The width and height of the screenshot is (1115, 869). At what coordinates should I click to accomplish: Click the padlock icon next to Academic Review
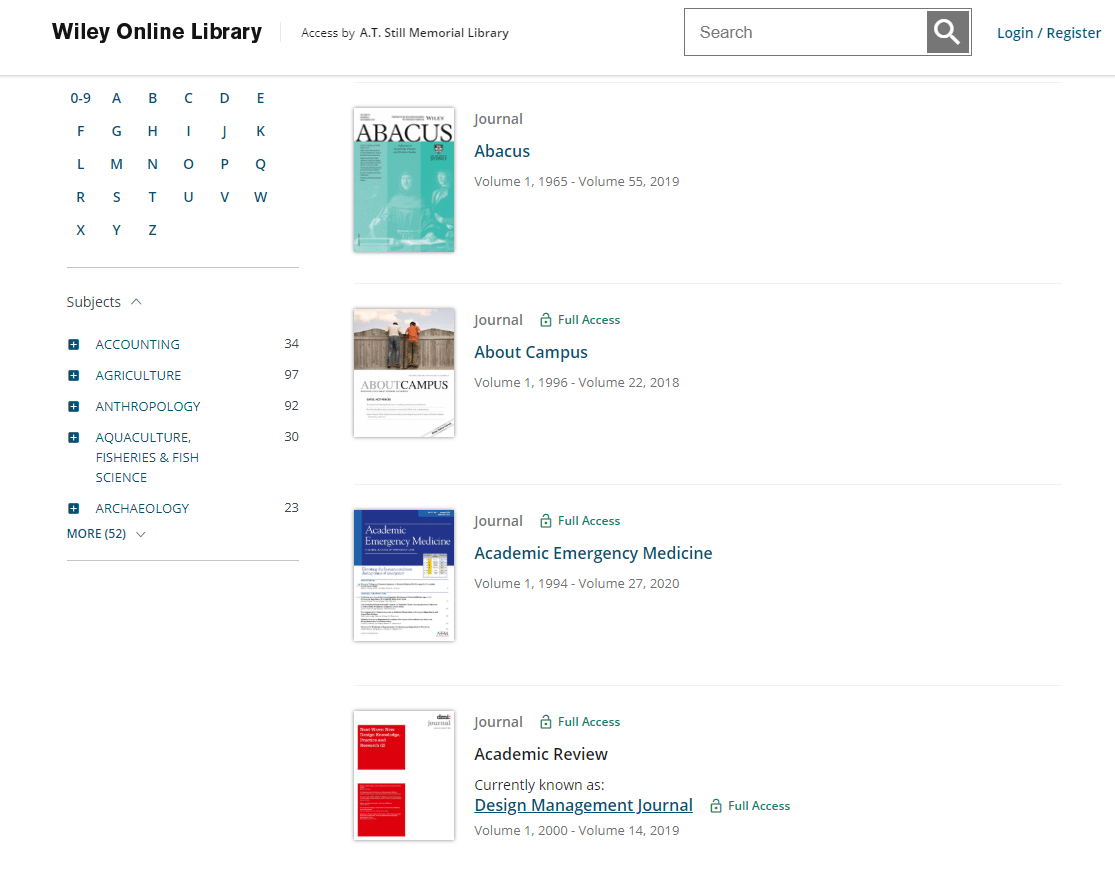546,721
